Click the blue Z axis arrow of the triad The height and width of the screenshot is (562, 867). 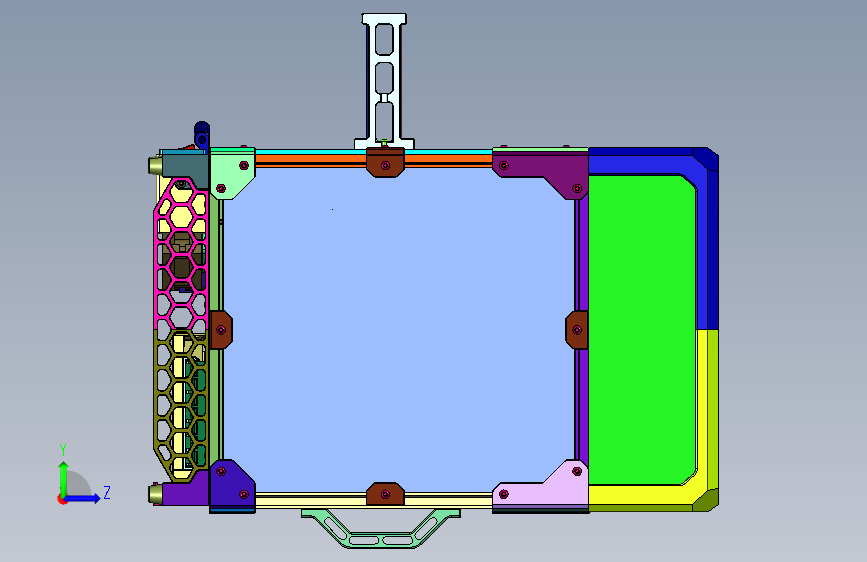click(83, 498)
